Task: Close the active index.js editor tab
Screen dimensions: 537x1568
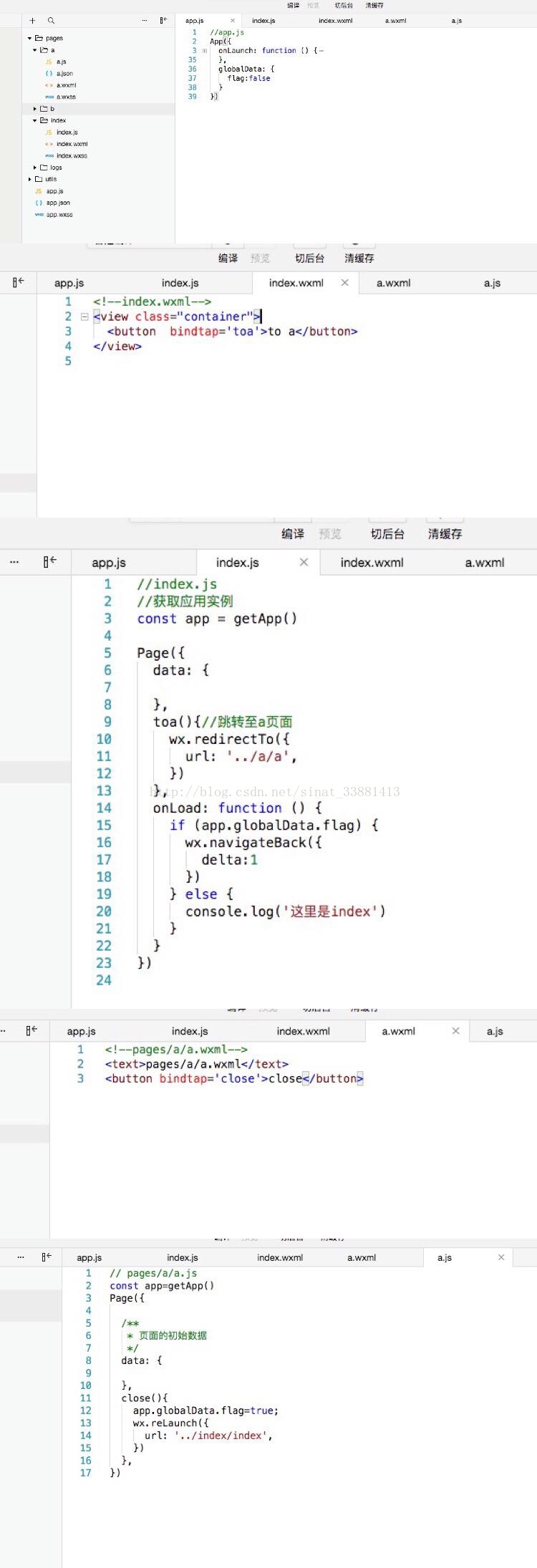Action: coord(304,562)
